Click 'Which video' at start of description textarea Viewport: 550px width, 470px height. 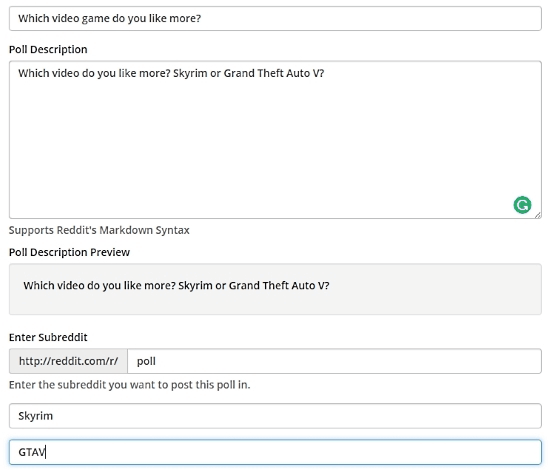[48, 73]
